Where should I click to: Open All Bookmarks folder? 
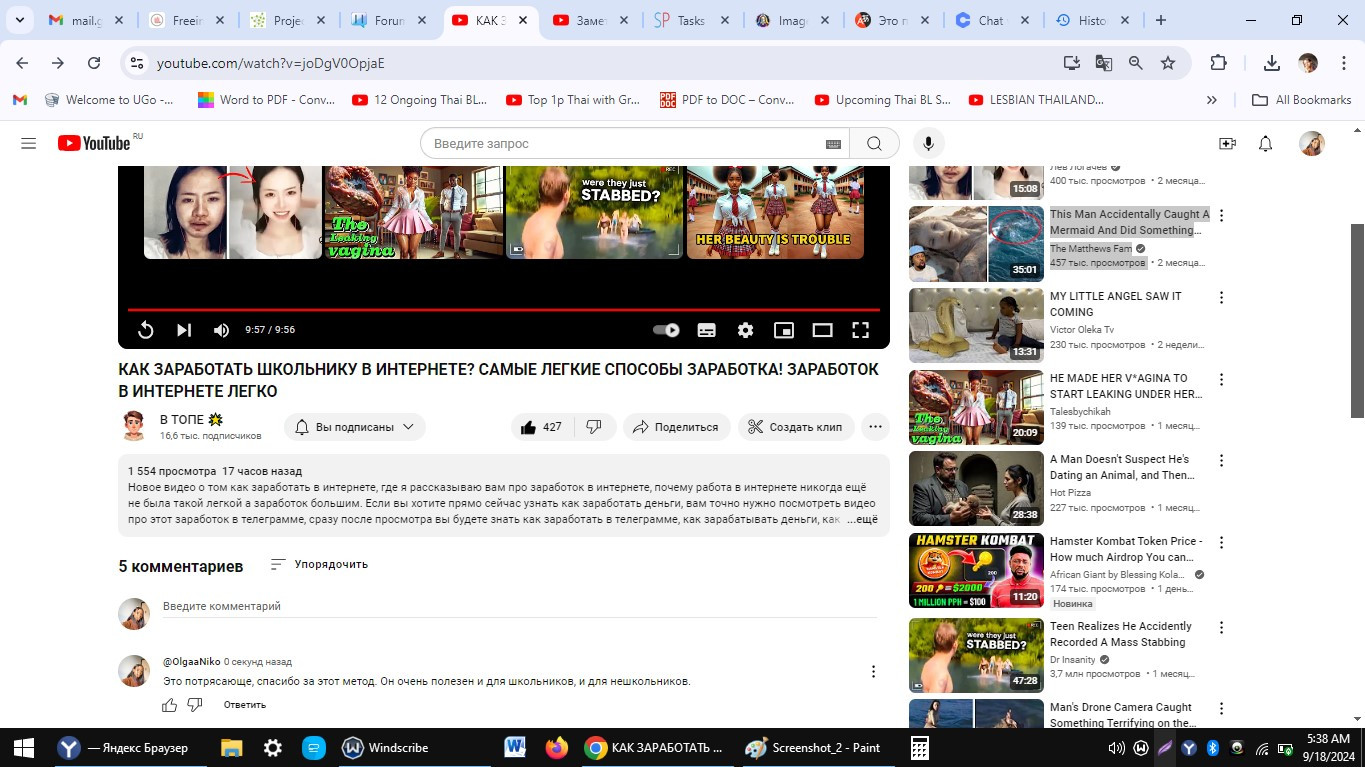pyautogui.click(x=1301, y=100)
